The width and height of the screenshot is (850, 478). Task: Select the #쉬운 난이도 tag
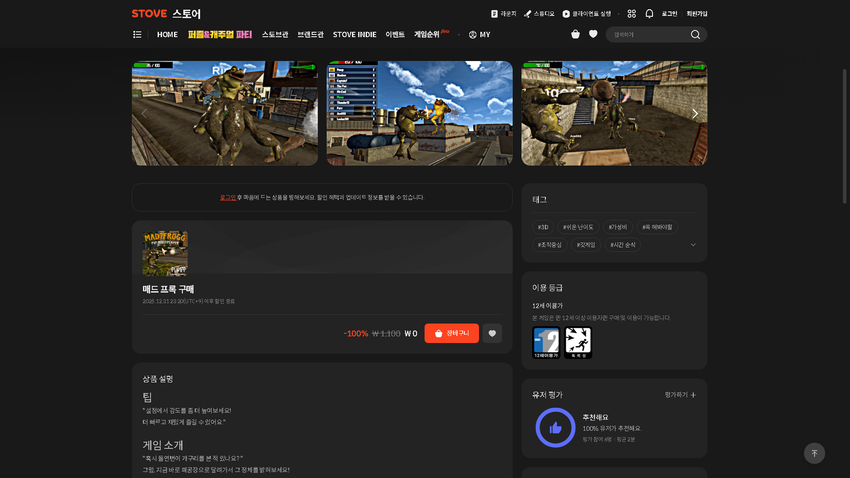(578, 227)
